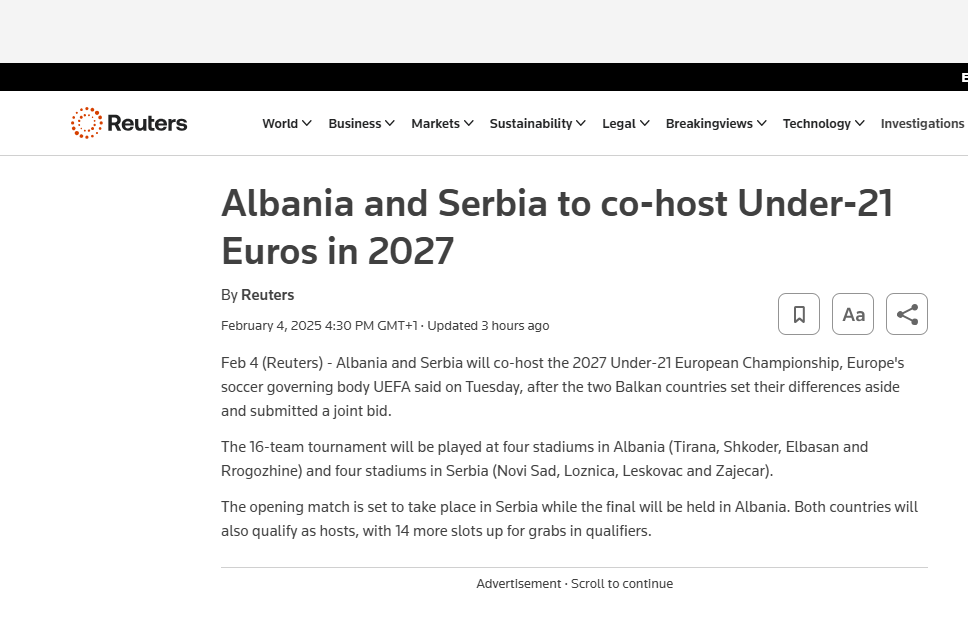
Task: Click the paragraph about the 16-team tournament
Action: click(x=544, y=458)
